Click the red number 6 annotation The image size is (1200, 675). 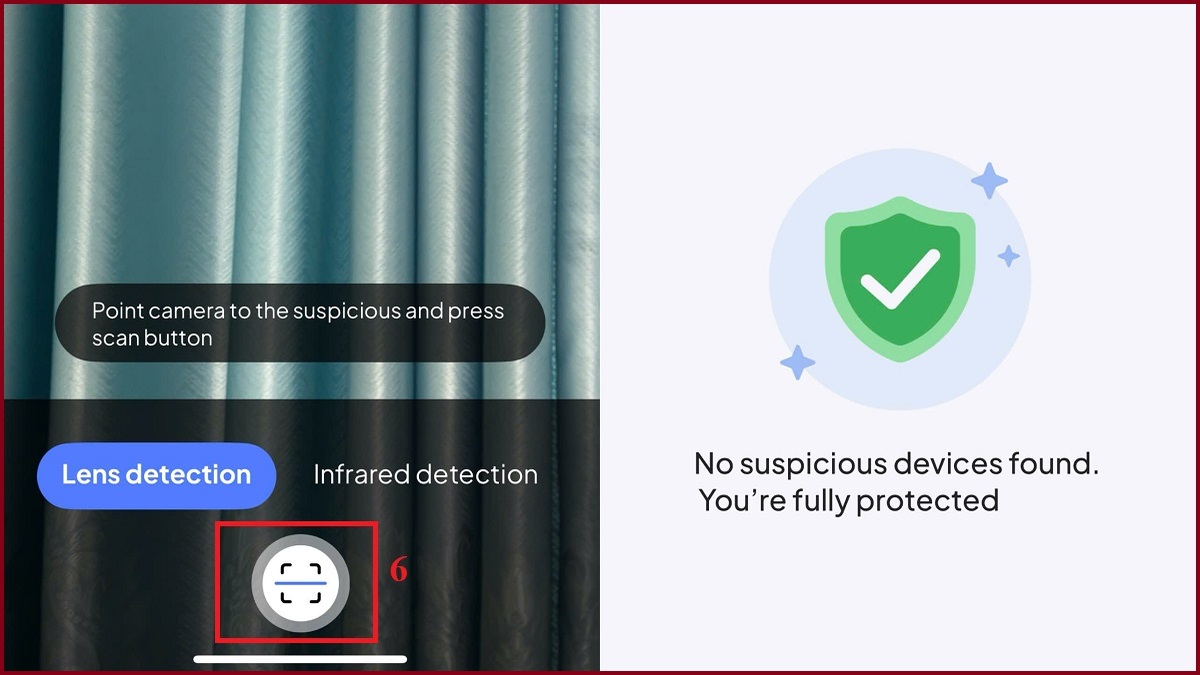[x=398, y=570]
